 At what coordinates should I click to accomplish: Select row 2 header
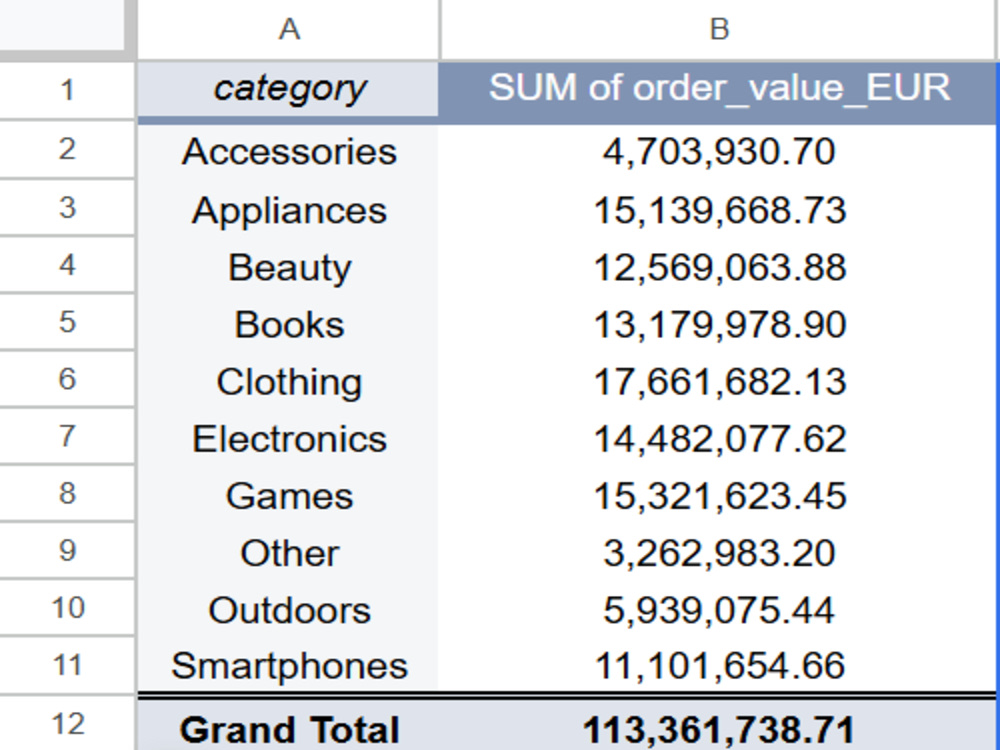click(67, 150)
